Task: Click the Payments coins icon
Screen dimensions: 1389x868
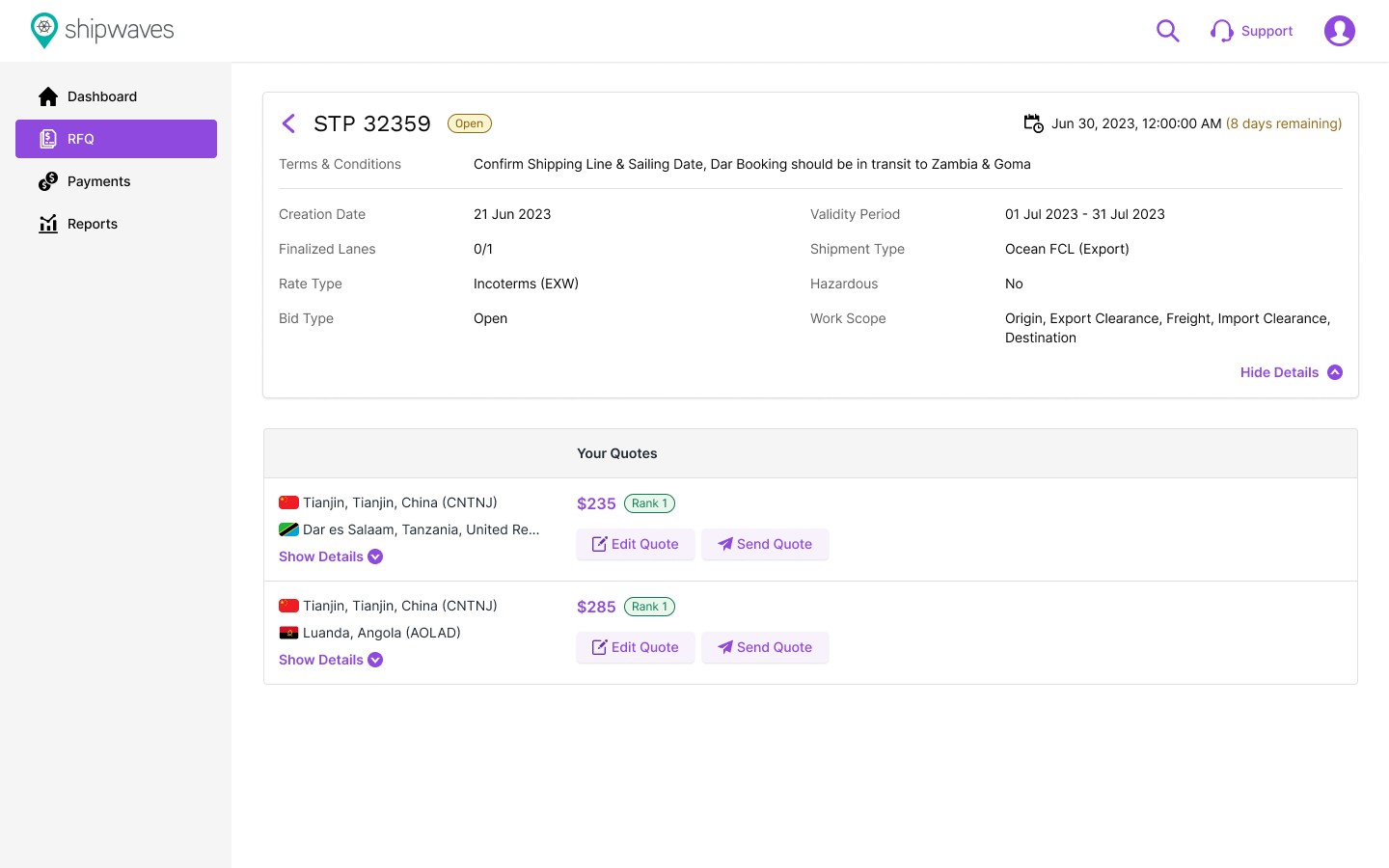Action: click(x=48, y=181)
